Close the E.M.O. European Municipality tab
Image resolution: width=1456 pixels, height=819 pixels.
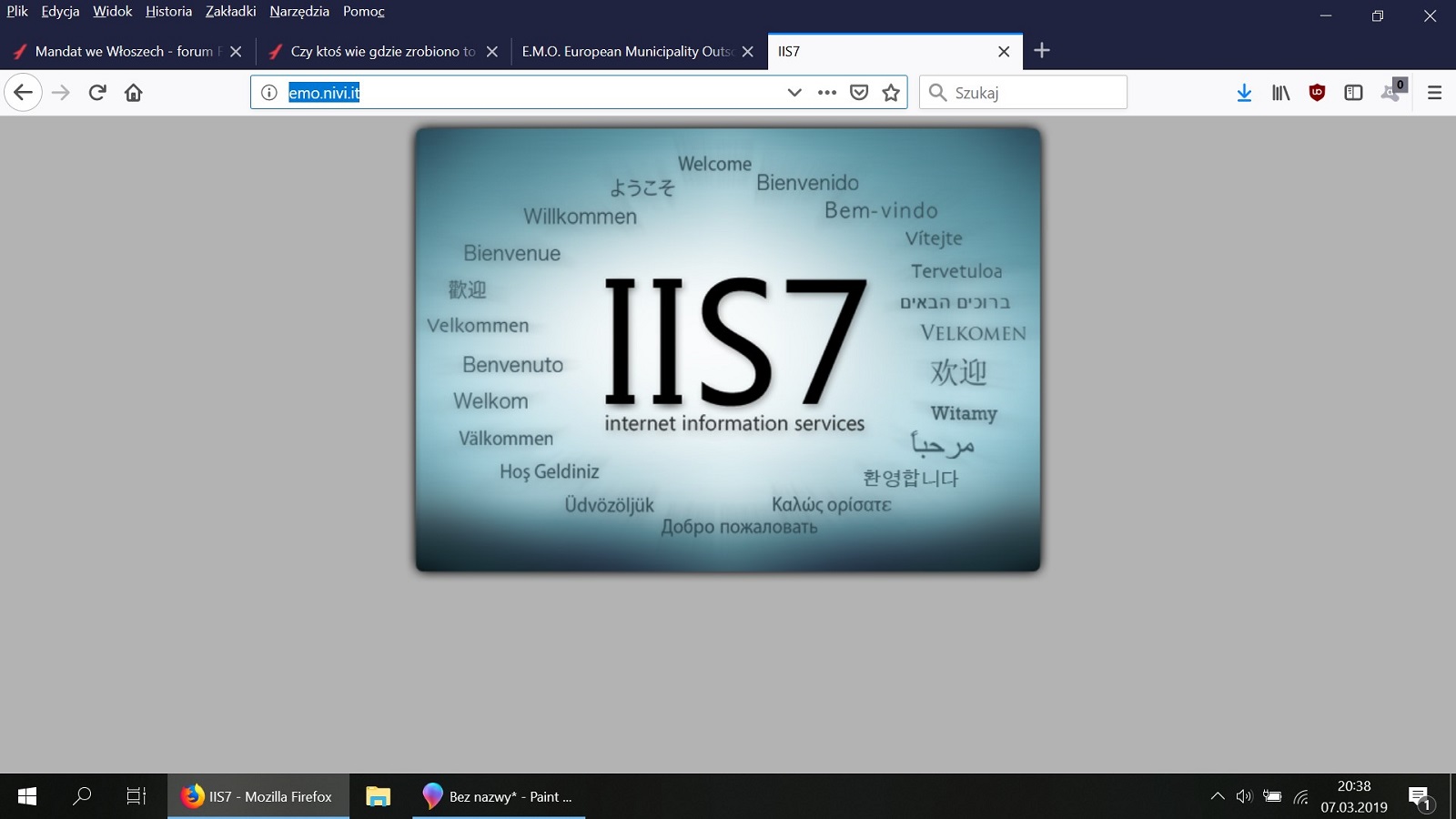pos(748,51)
